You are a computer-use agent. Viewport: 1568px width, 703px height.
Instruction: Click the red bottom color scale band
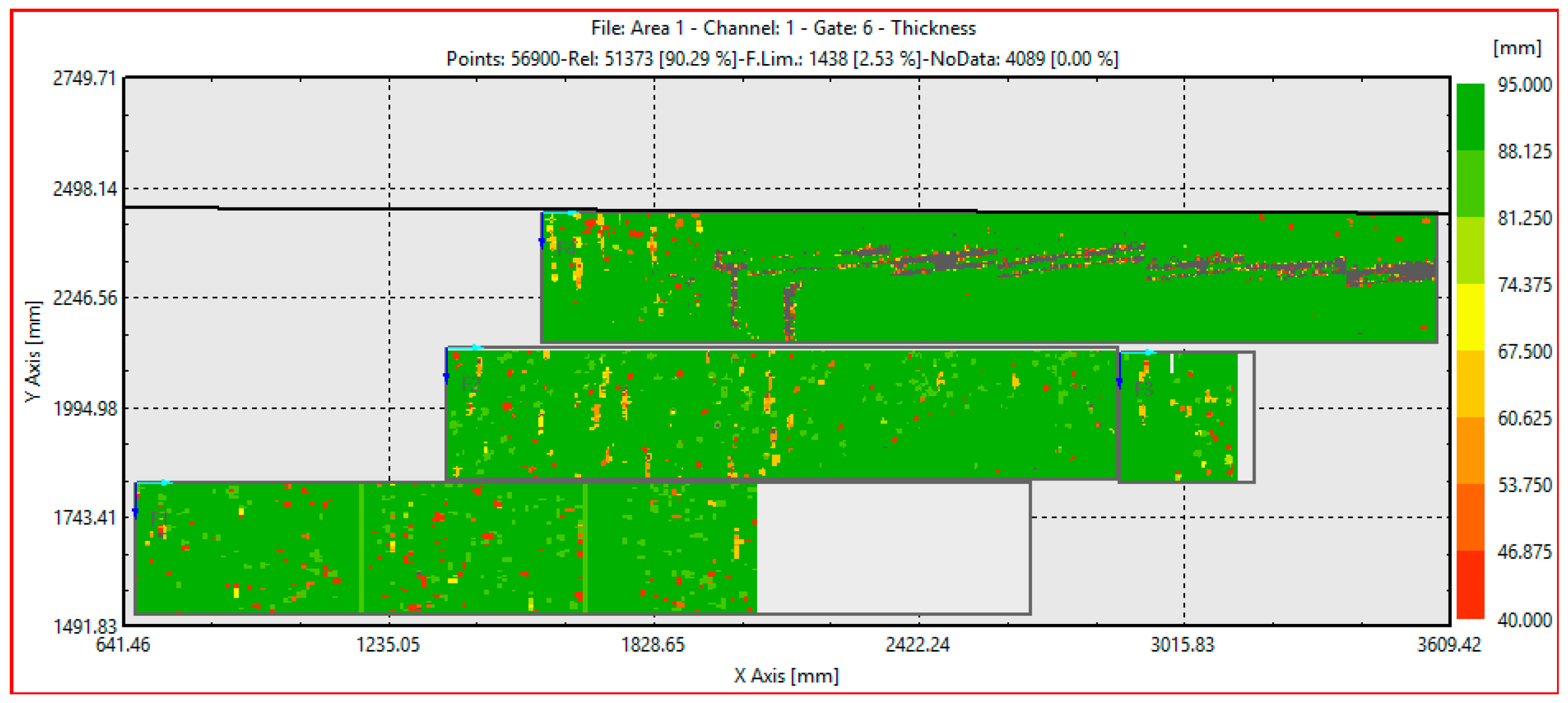(1470, 585)
